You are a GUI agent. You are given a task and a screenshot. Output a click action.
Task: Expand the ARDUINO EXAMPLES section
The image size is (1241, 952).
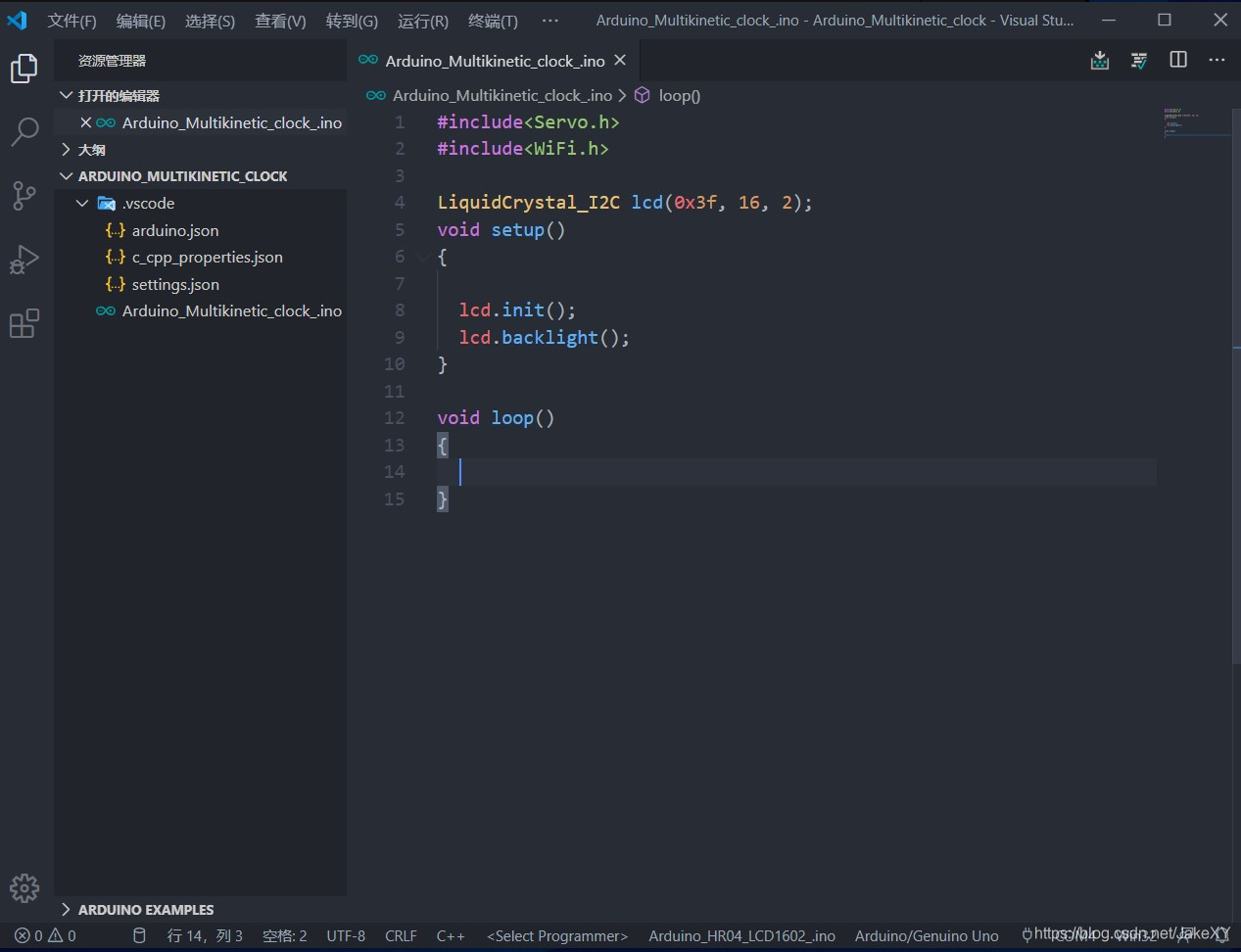point(67,909)
